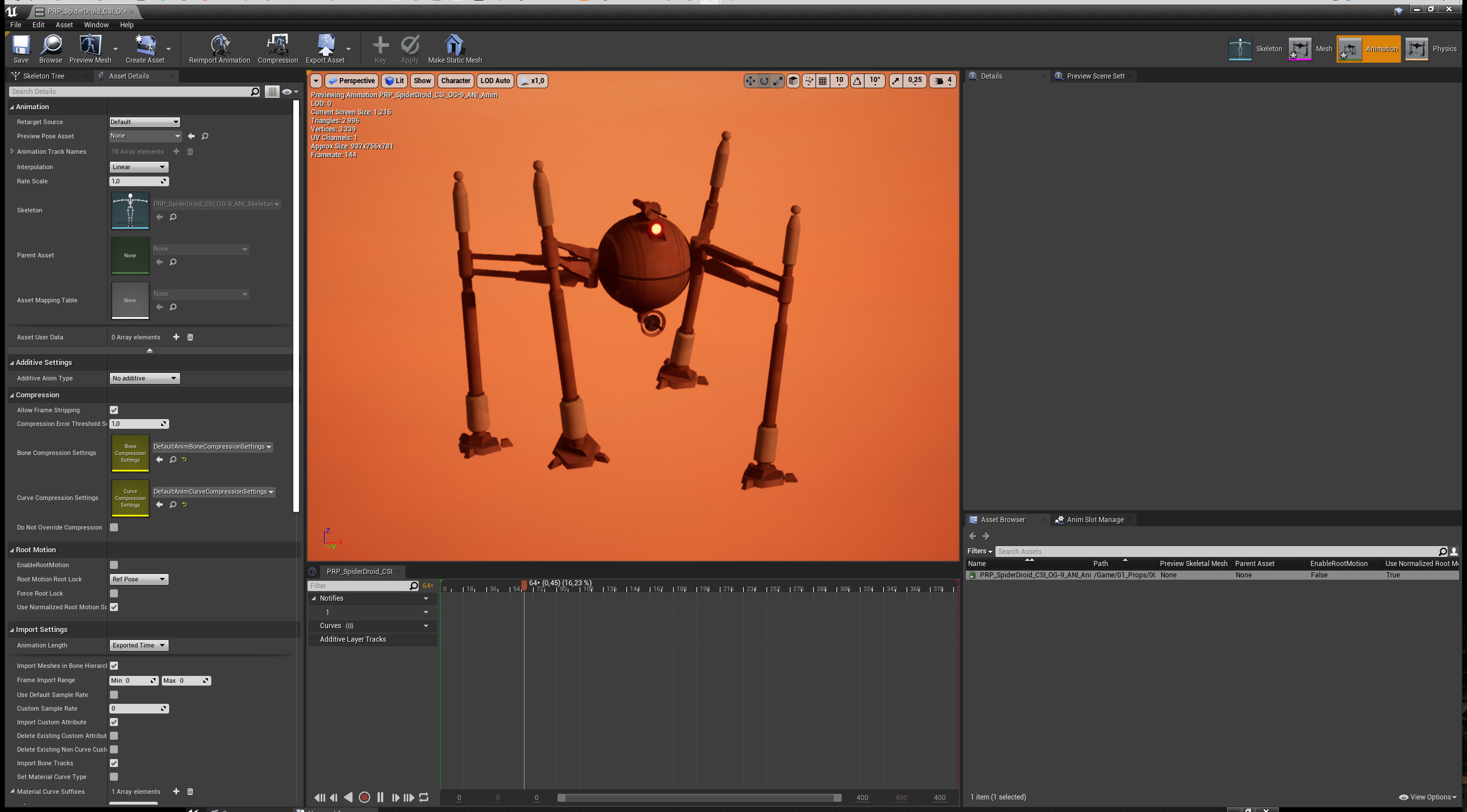The height and width of the screenshot is (812, 1467).
Task: Toggle Use Normalized Root Motion Scale checkbox
Action: (114, 607)
